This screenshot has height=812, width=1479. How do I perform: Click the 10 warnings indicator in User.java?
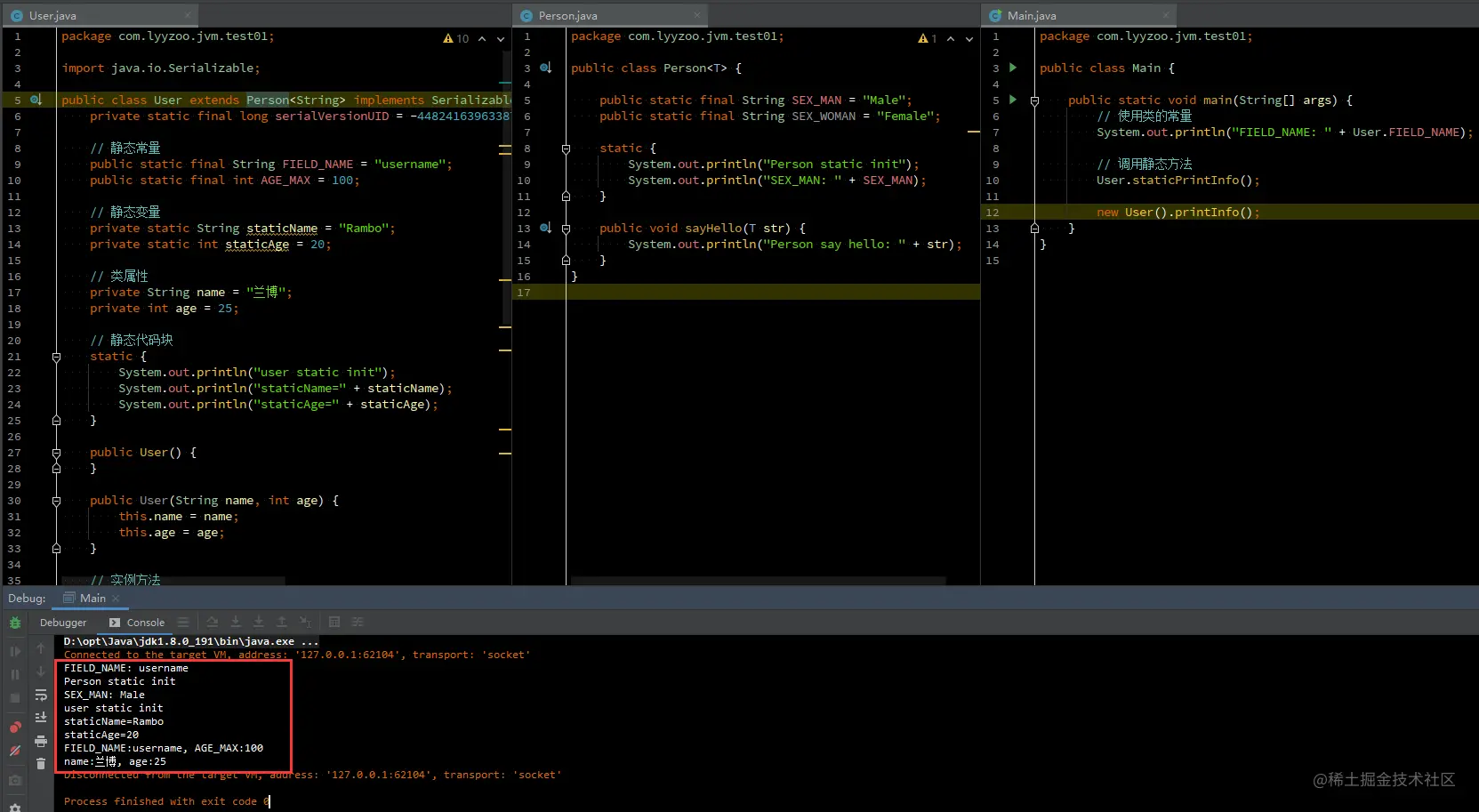click(x=456, y=38)
